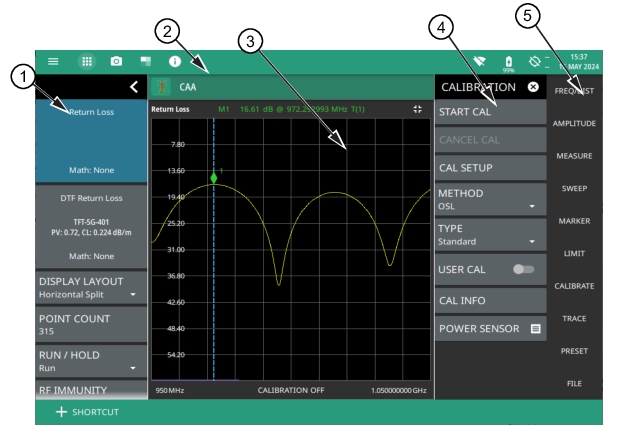633x433 pixels.
Task: Click the expand trace view icon
Action: [416, 108]
